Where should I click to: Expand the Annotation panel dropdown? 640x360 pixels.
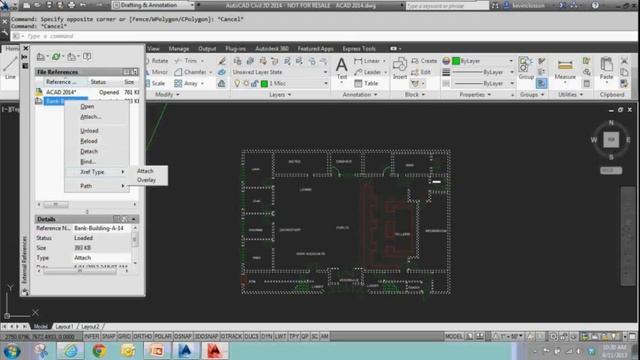coord(360,95)
